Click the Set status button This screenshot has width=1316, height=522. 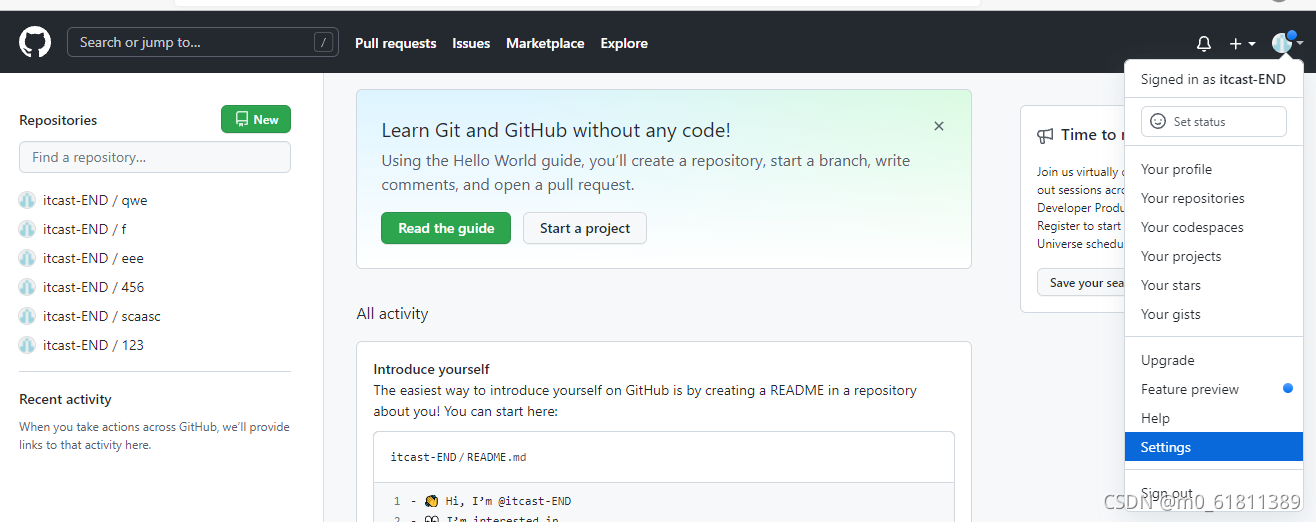1213,121
